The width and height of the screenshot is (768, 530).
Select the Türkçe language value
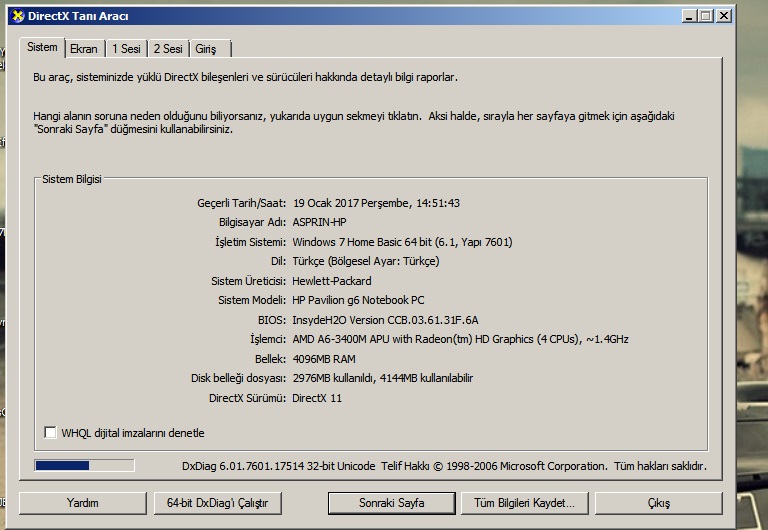(x=366, y=261)
